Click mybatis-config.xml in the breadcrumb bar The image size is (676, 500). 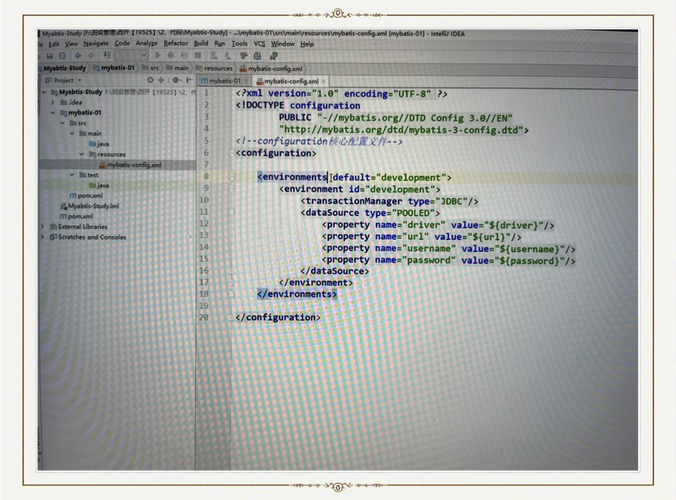coord(271,69)
